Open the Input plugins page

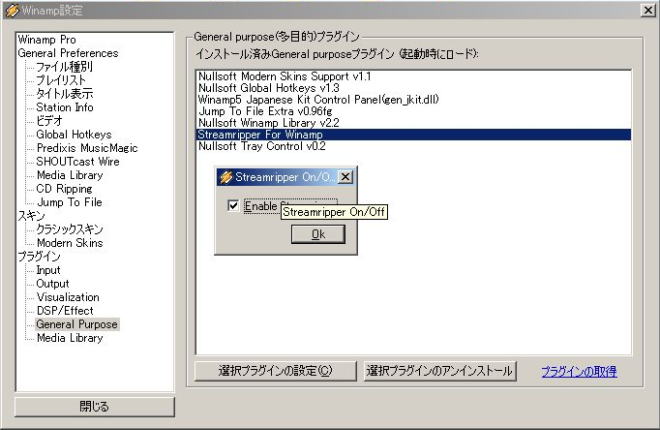coord(48,270)
